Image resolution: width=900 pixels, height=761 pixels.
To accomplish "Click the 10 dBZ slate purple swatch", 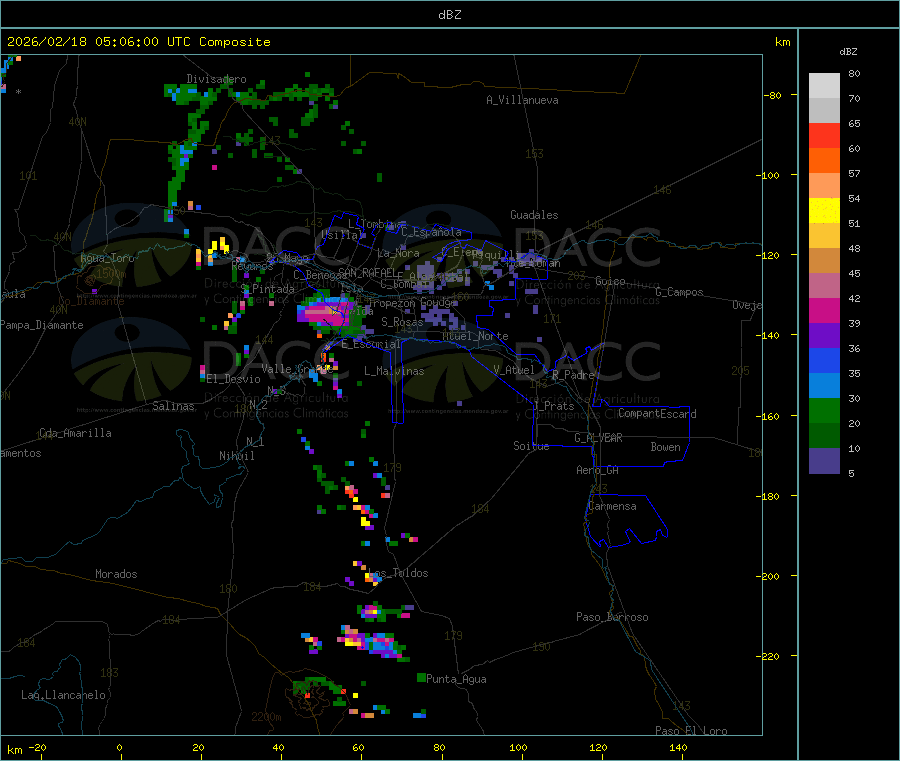I will point(824,461).
